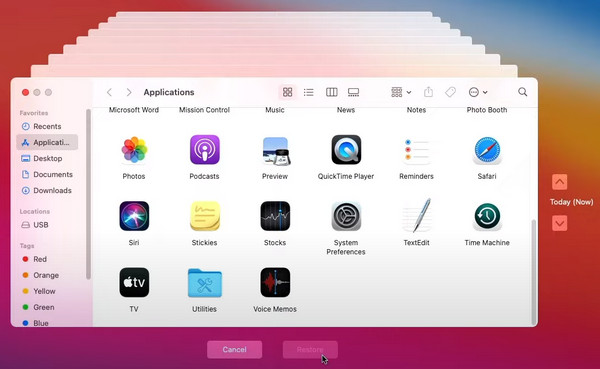Click the search magnifier in Finder toolbar
Screen dimensions: 600x369
click(522, 92)
